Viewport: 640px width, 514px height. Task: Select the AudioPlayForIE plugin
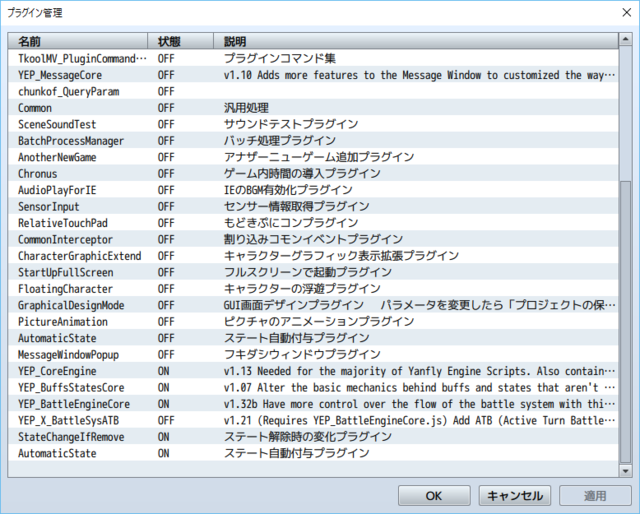tap(57, 190)
